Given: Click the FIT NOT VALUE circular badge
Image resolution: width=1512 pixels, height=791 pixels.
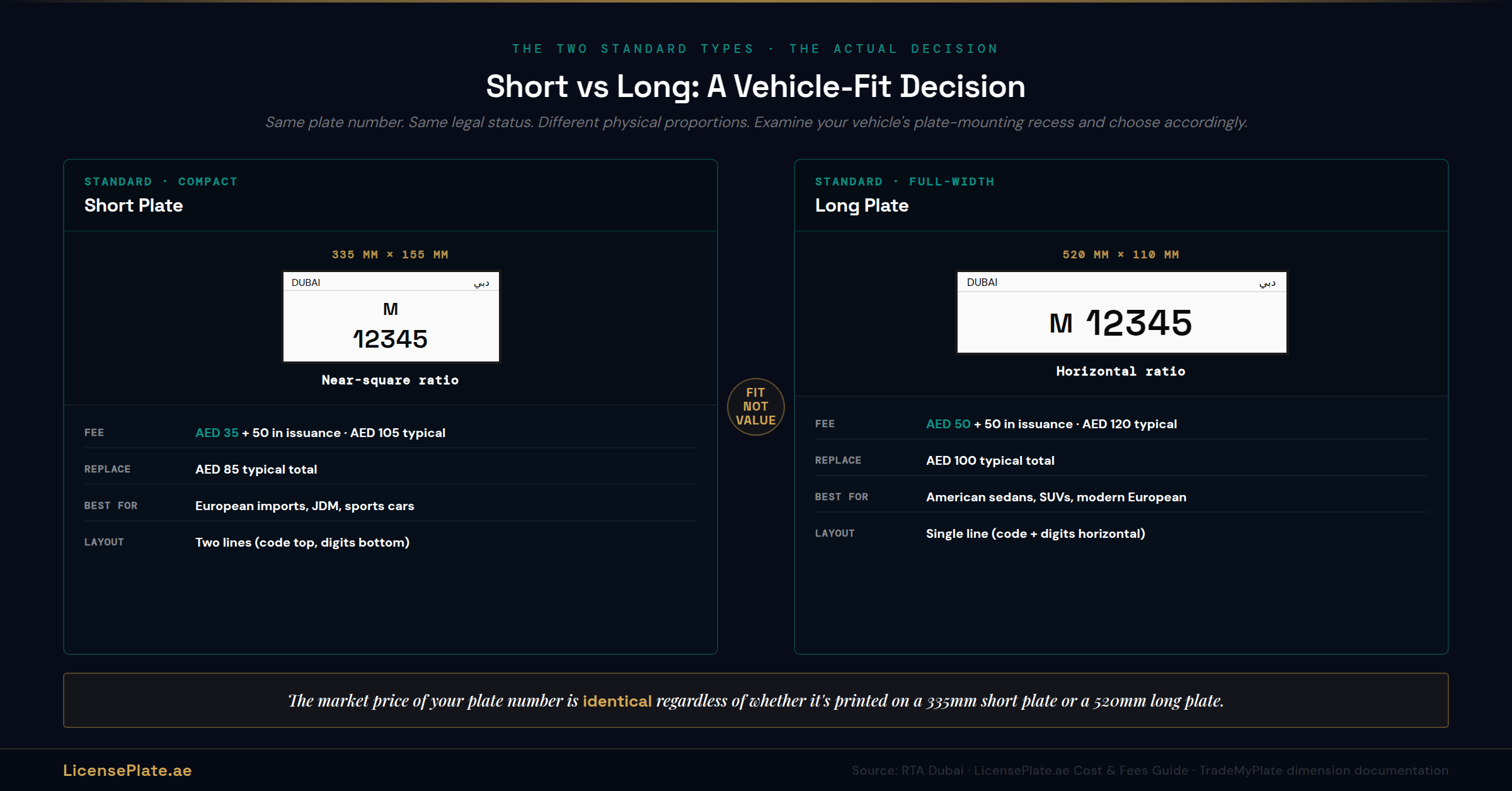Looking at the screenshot, I should click(755, 406).
